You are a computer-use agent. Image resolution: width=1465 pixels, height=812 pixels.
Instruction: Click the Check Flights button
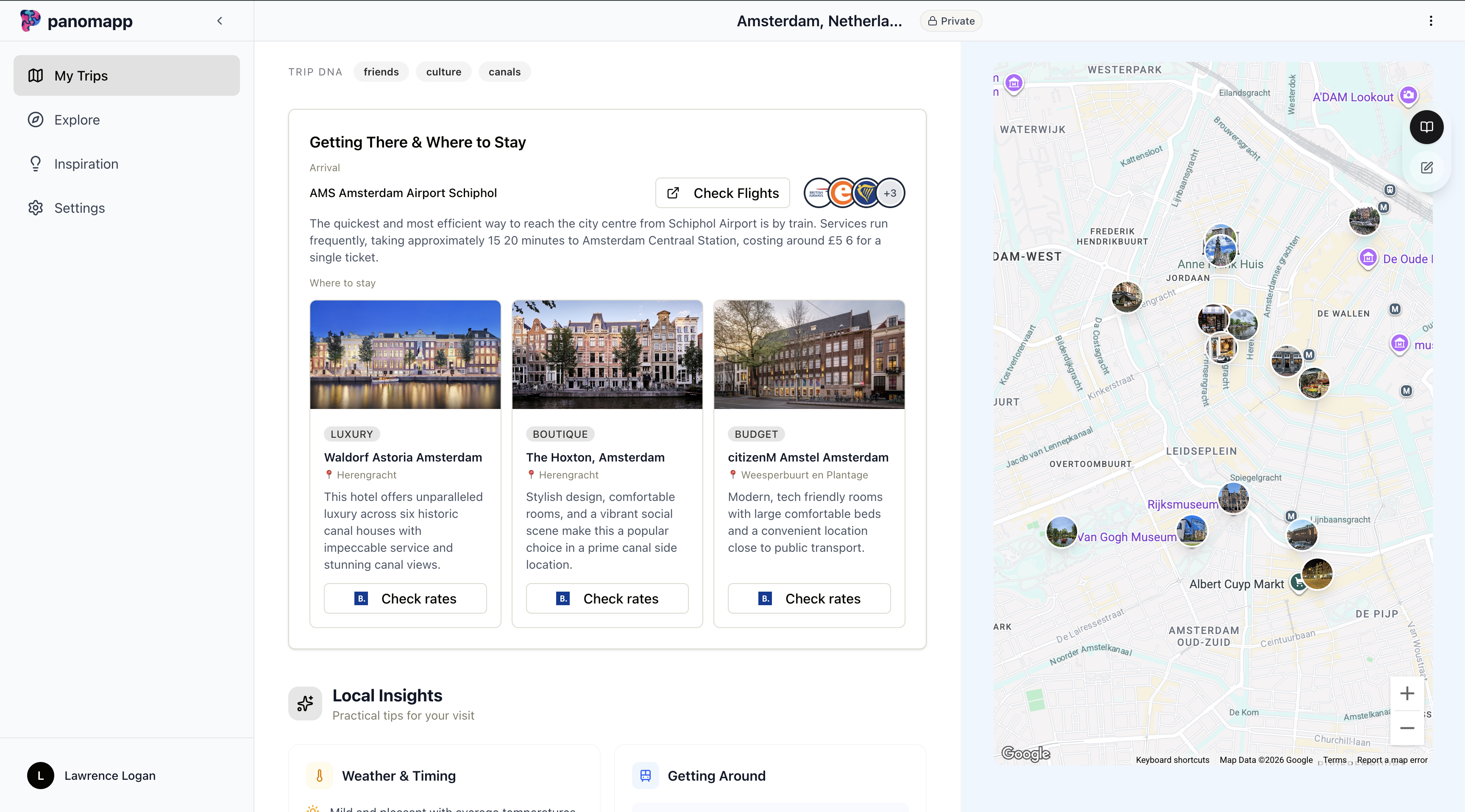[722, 193]
